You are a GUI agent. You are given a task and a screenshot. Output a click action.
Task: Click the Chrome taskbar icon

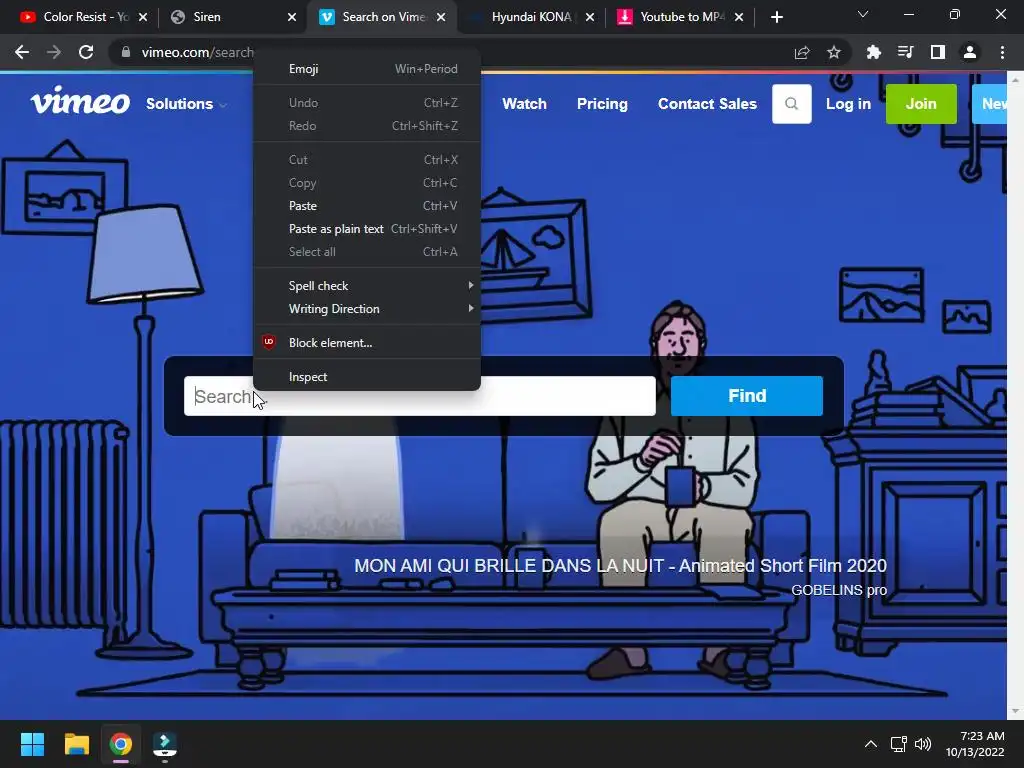click(x=121, y=744)
